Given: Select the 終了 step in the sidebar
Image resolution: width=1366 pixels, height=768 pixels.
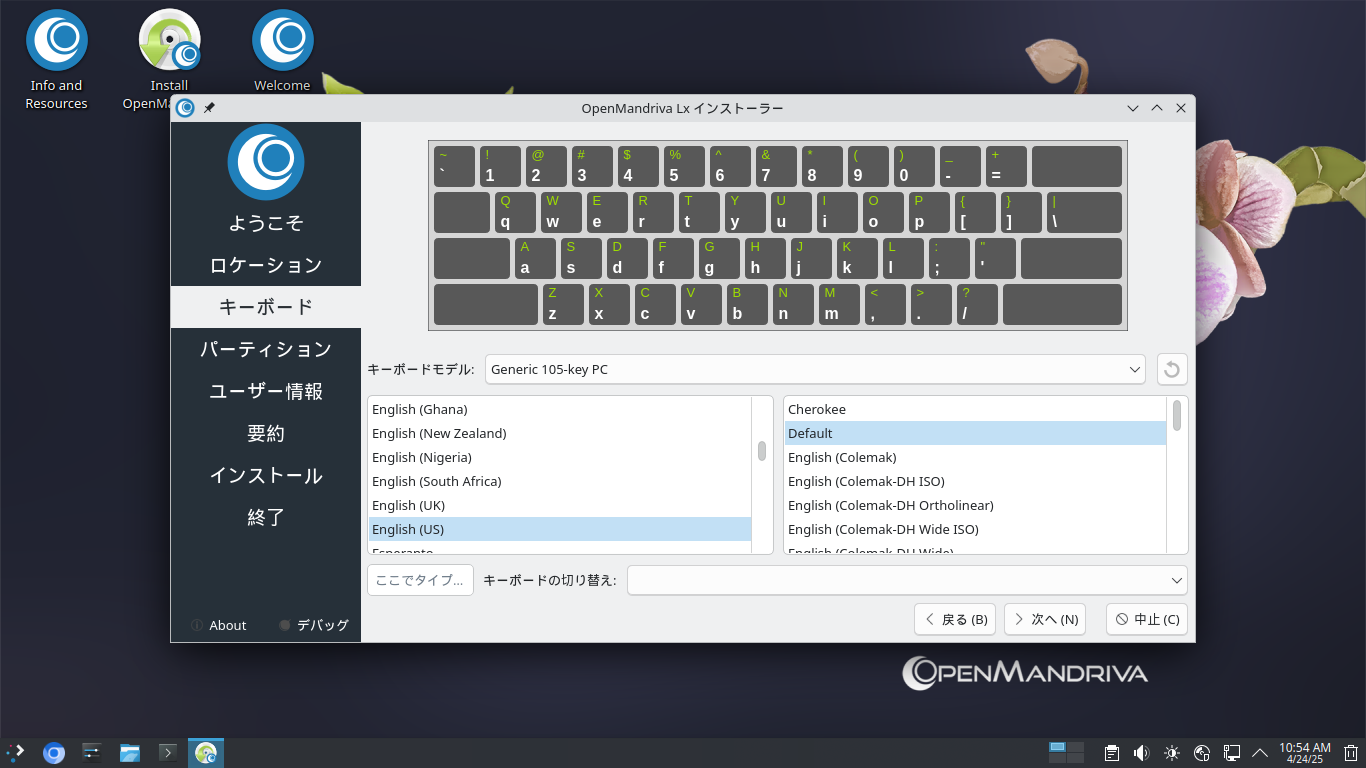Looking at the screenshot, I should point(266,517).
